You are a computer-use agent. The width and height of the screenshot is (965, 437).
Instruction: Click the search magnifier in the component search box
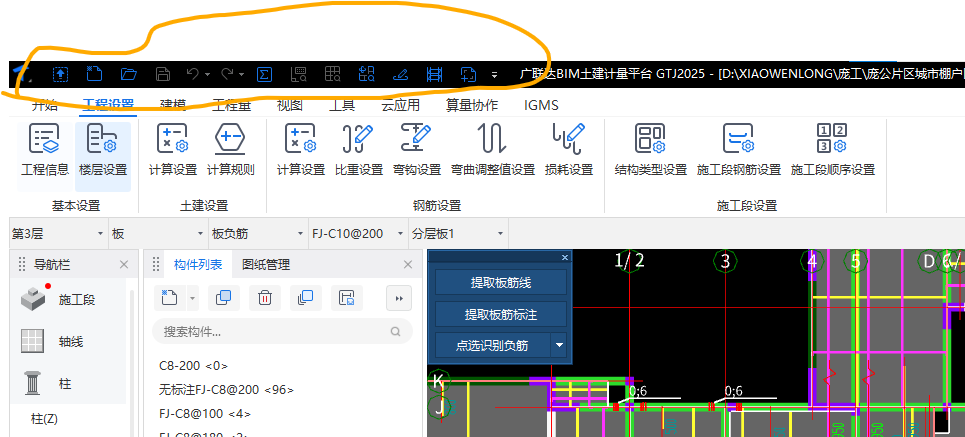pyautogui.click(x=395, y=332)
